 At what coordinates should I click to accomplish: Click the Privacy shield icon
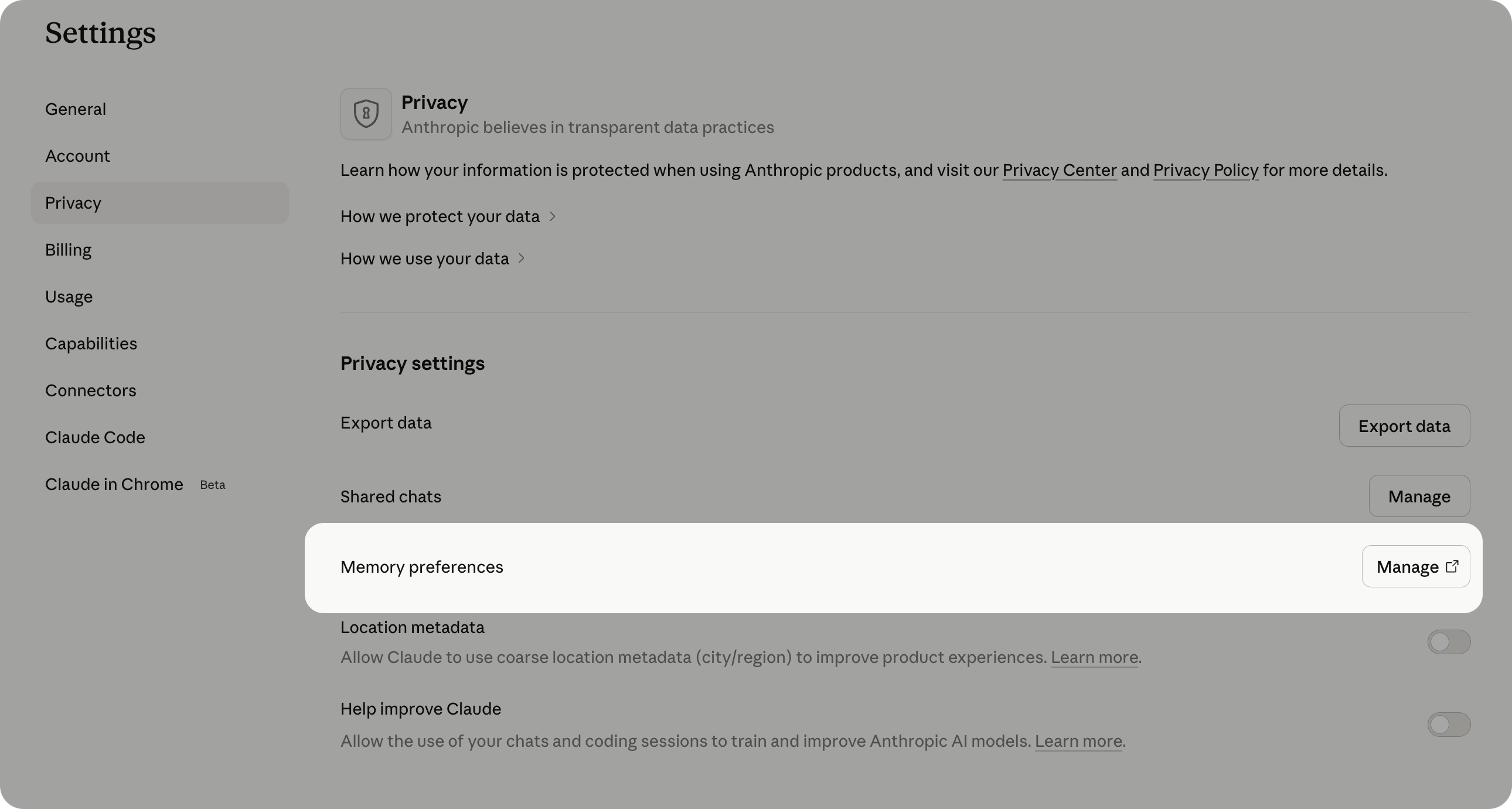(366, 113)
